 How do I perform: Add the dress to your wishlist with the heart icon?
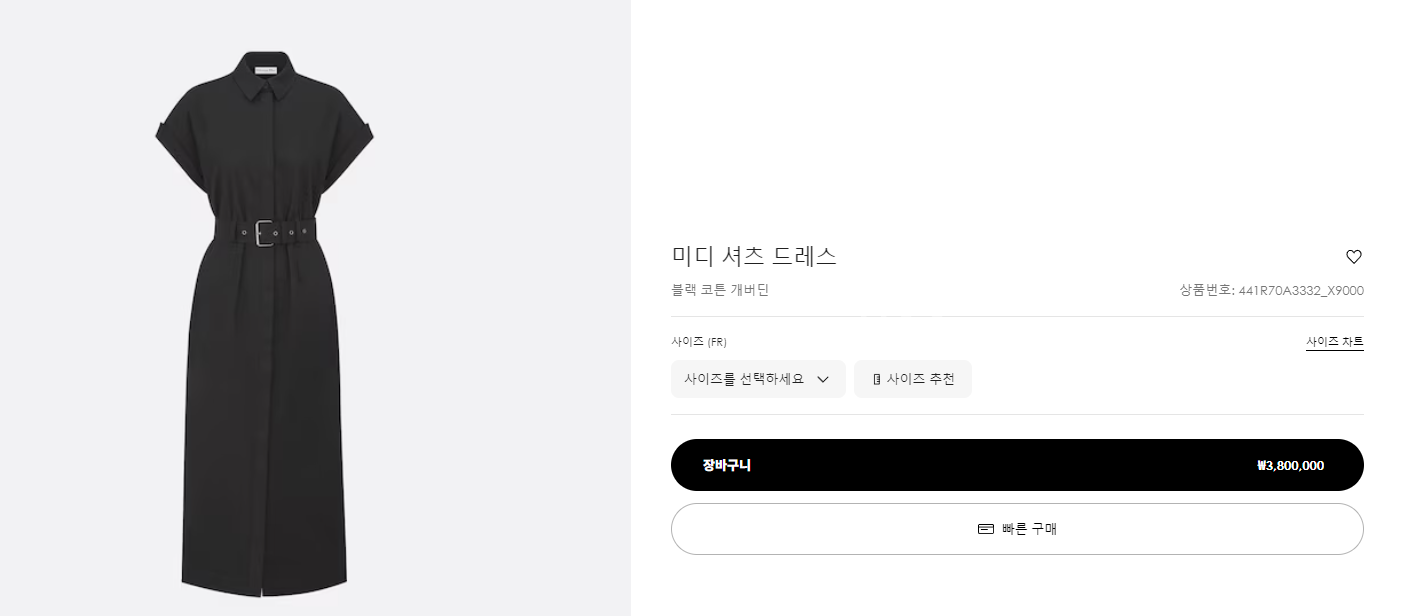(1354, 257)
